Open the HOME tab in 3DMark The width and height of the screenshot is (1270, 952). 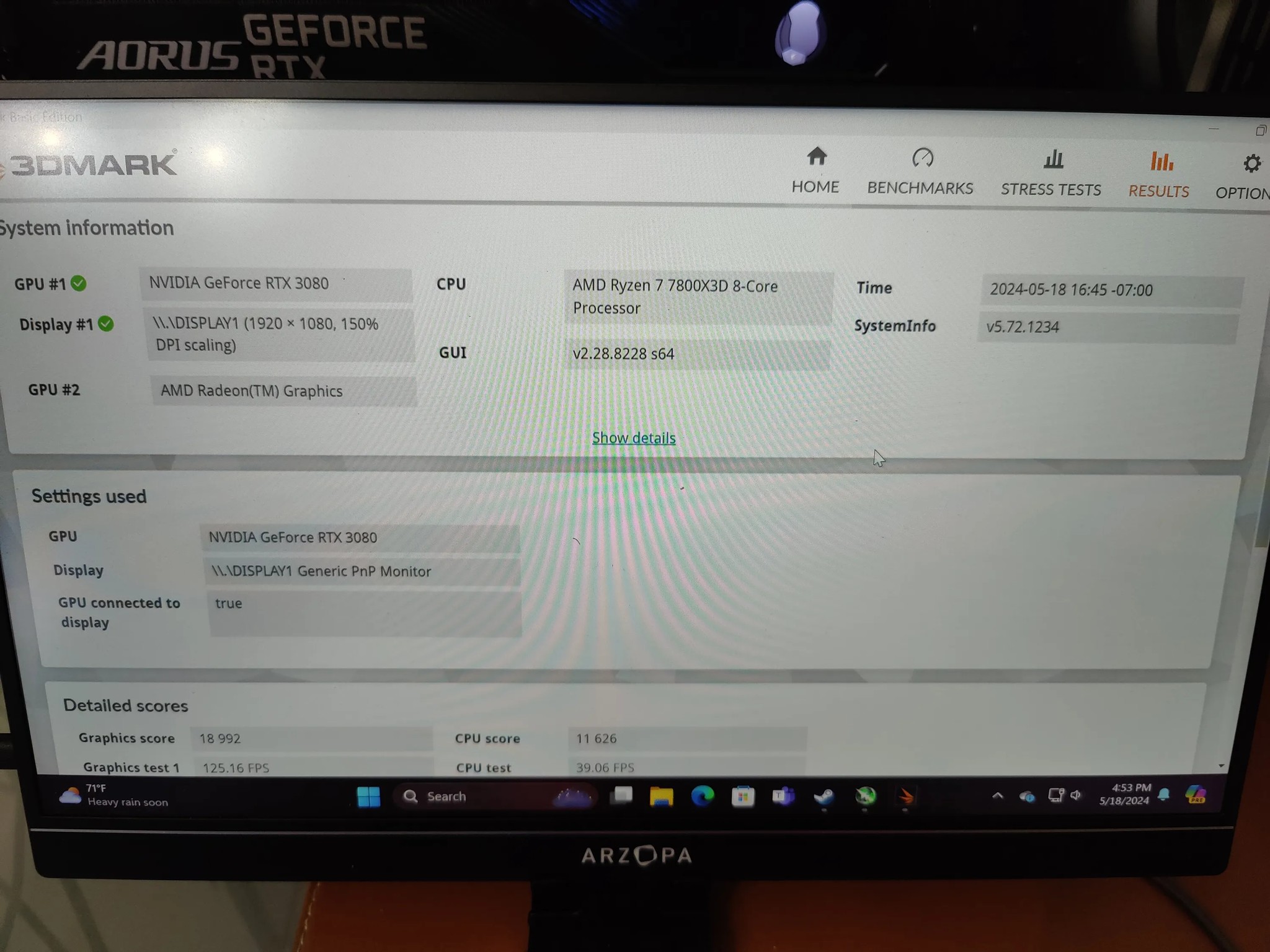(815, 170)
